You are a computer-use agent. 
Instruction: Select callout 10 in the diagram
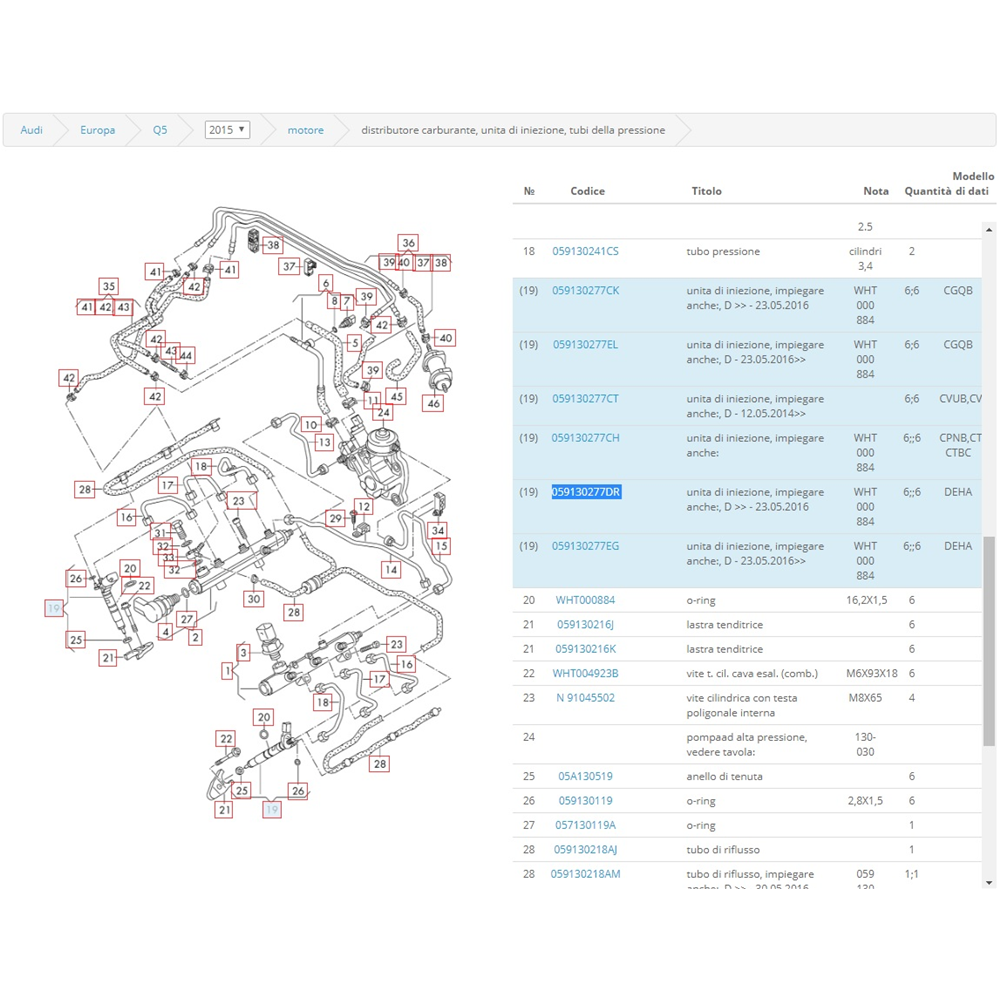coord(311,425)
